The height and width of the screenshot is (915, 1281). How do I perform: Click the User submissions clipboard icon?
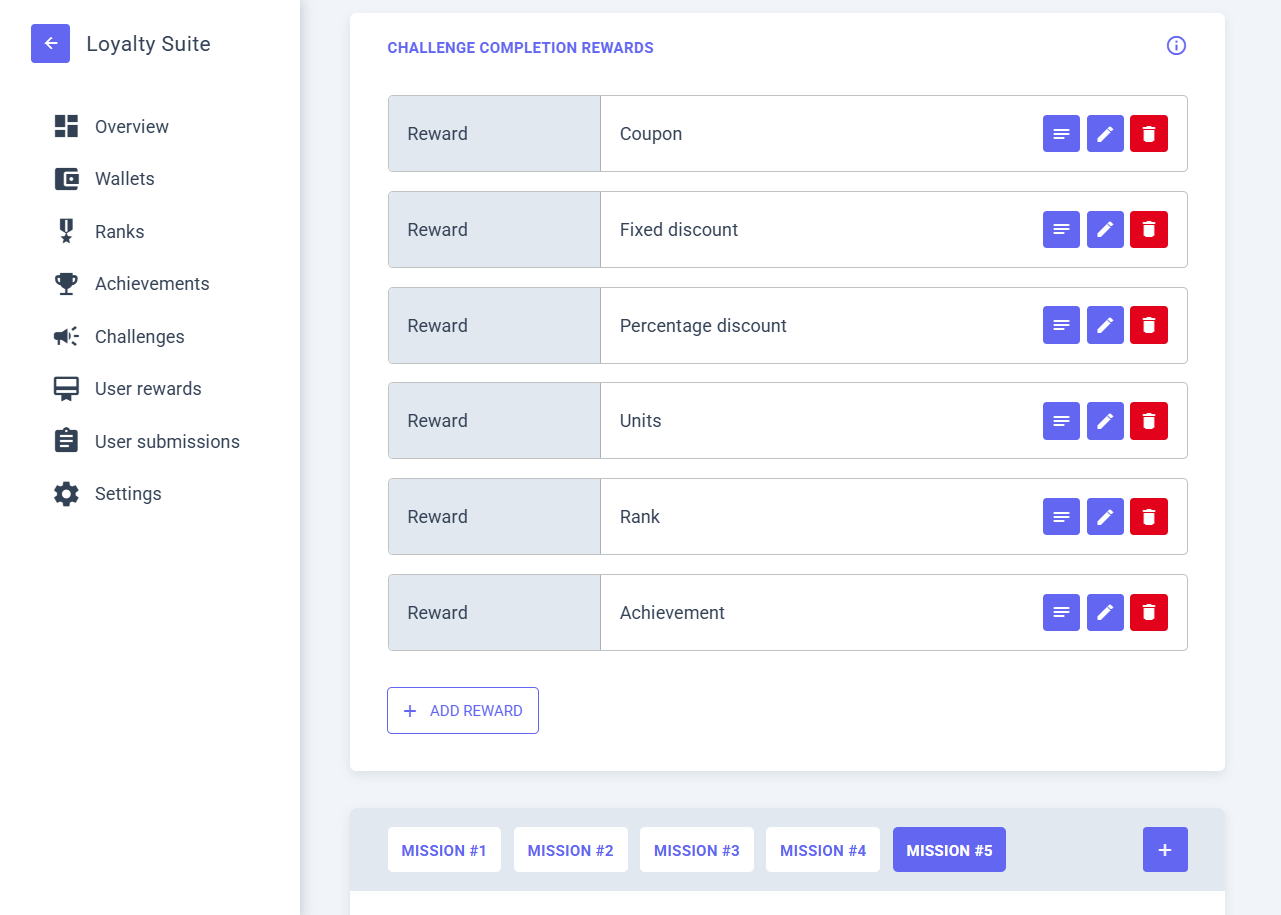click(x=66, y=441)
